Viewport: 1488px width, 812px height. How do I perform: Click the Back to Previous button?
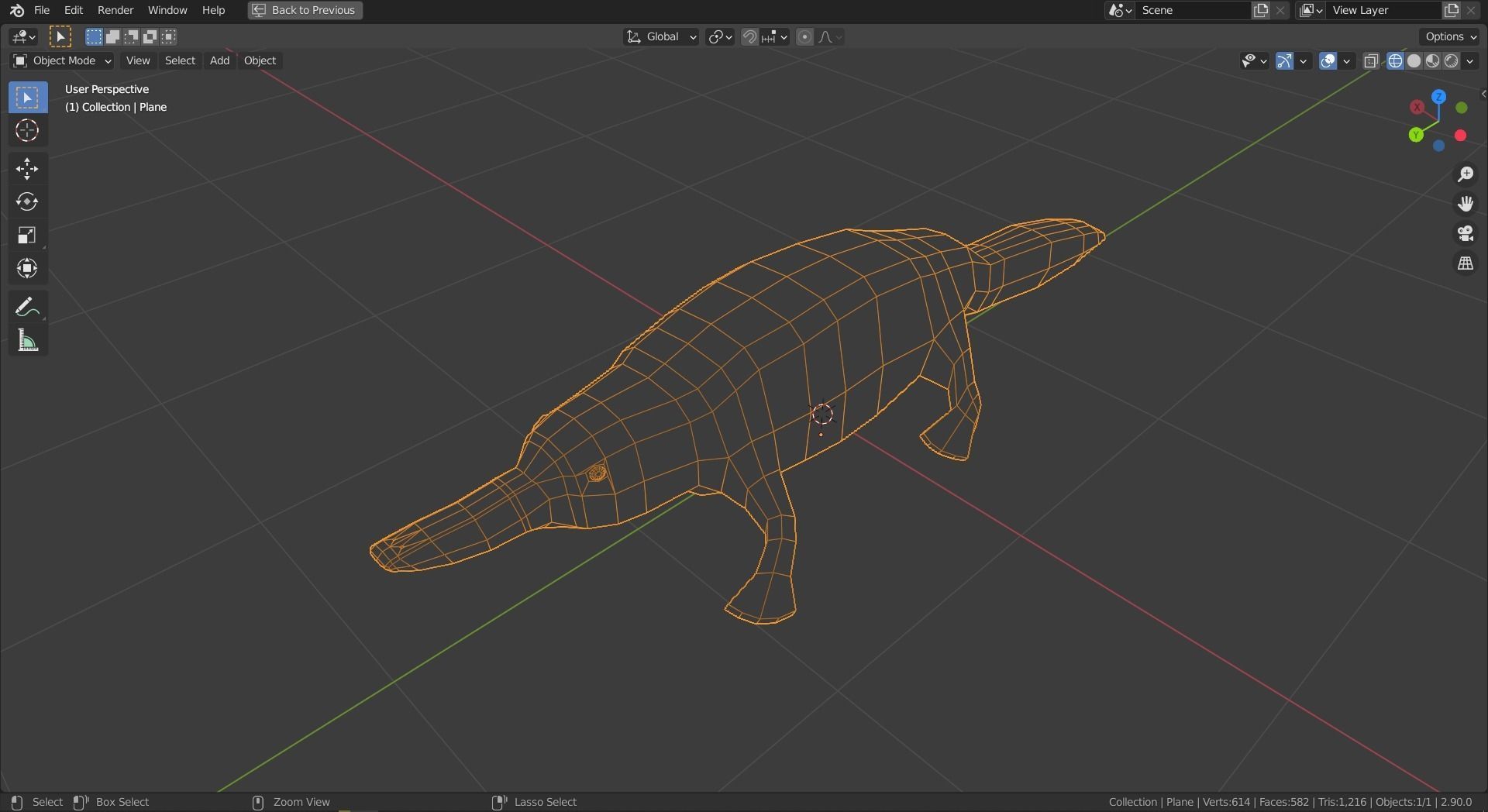[x=305, y=10]
